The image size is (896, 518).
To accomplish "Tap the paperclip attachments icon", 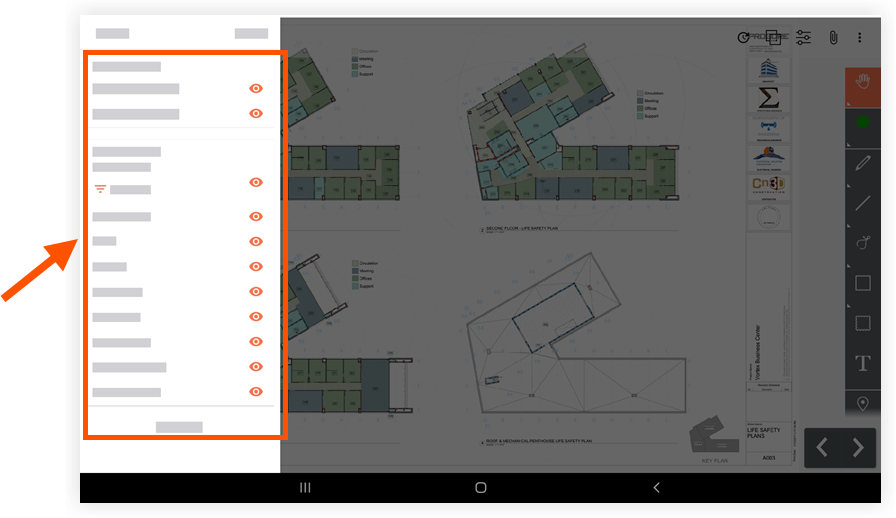I will (x=833, y=38).
